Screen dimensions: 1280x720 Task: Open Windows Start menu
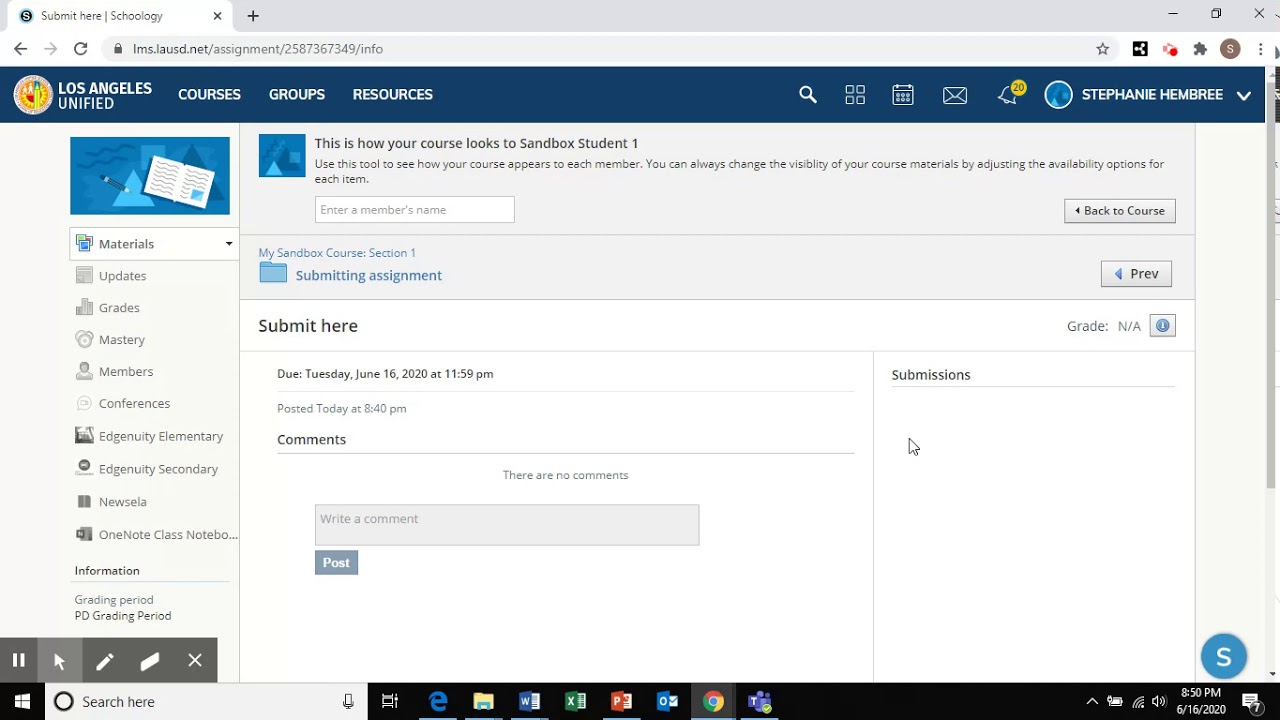click(x=22, y=702)
